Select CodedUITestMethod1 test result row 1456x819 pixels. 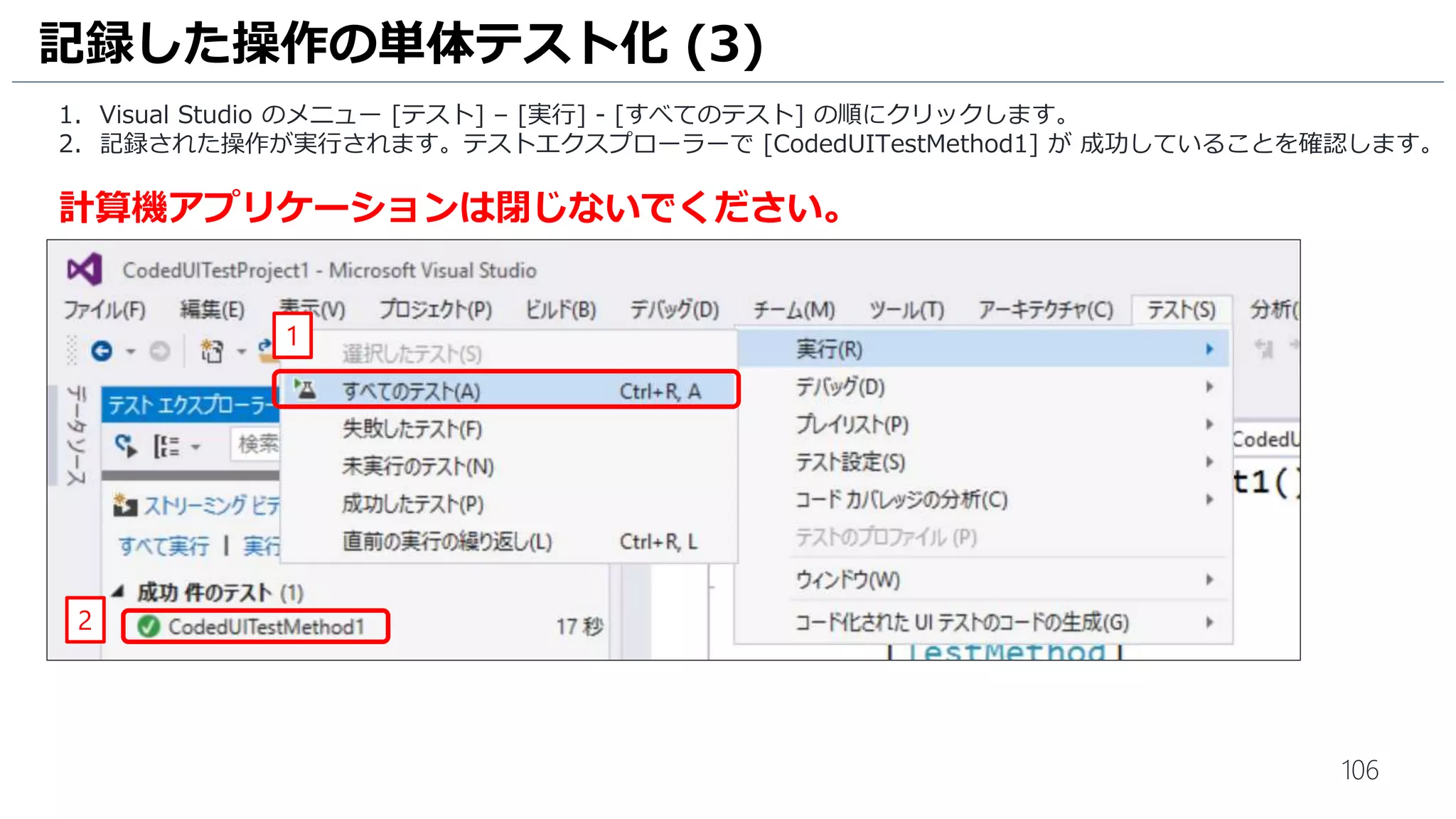click(355, 626)
